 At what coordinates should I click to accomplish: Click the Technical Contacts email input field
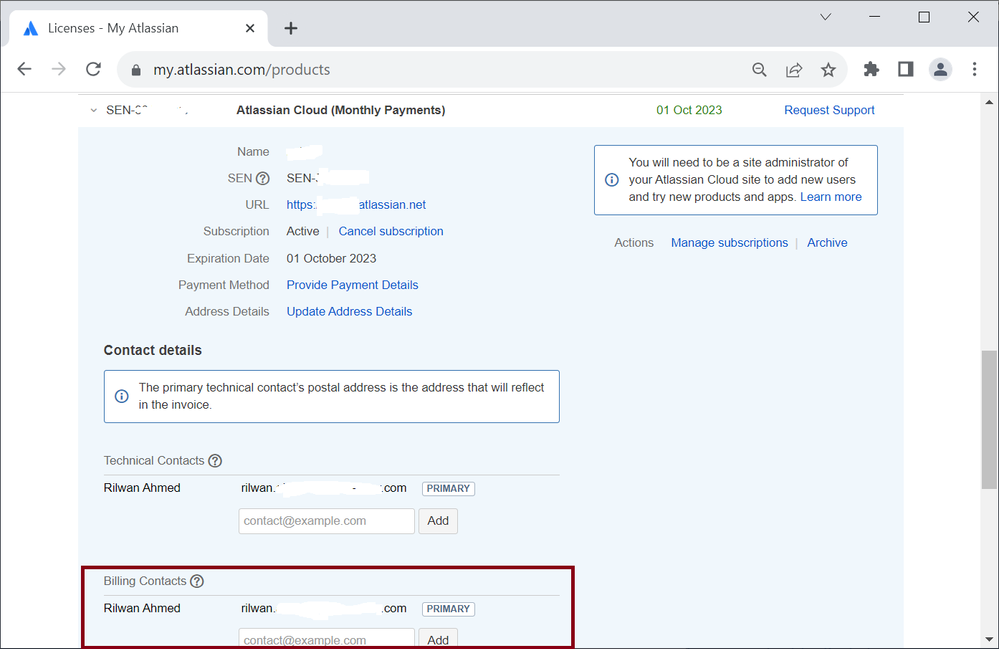tap(326, 521)
